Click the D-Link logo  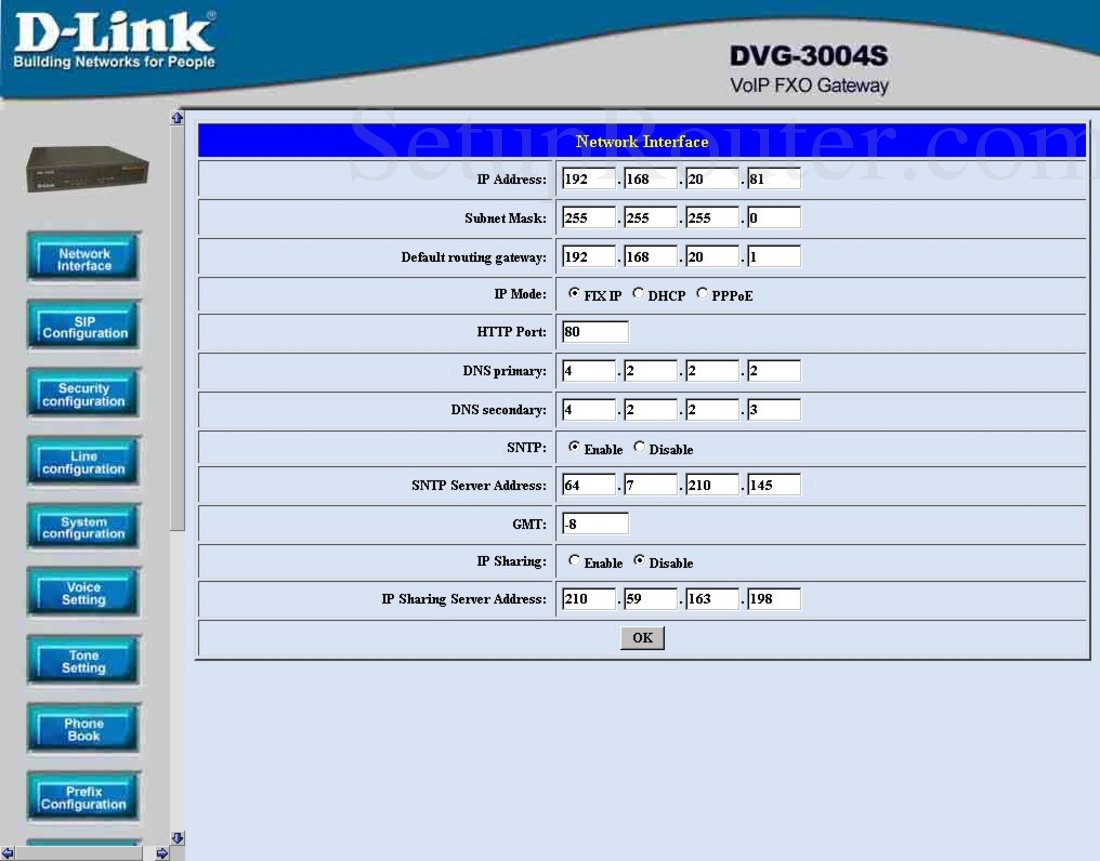(x=110, y=33)
